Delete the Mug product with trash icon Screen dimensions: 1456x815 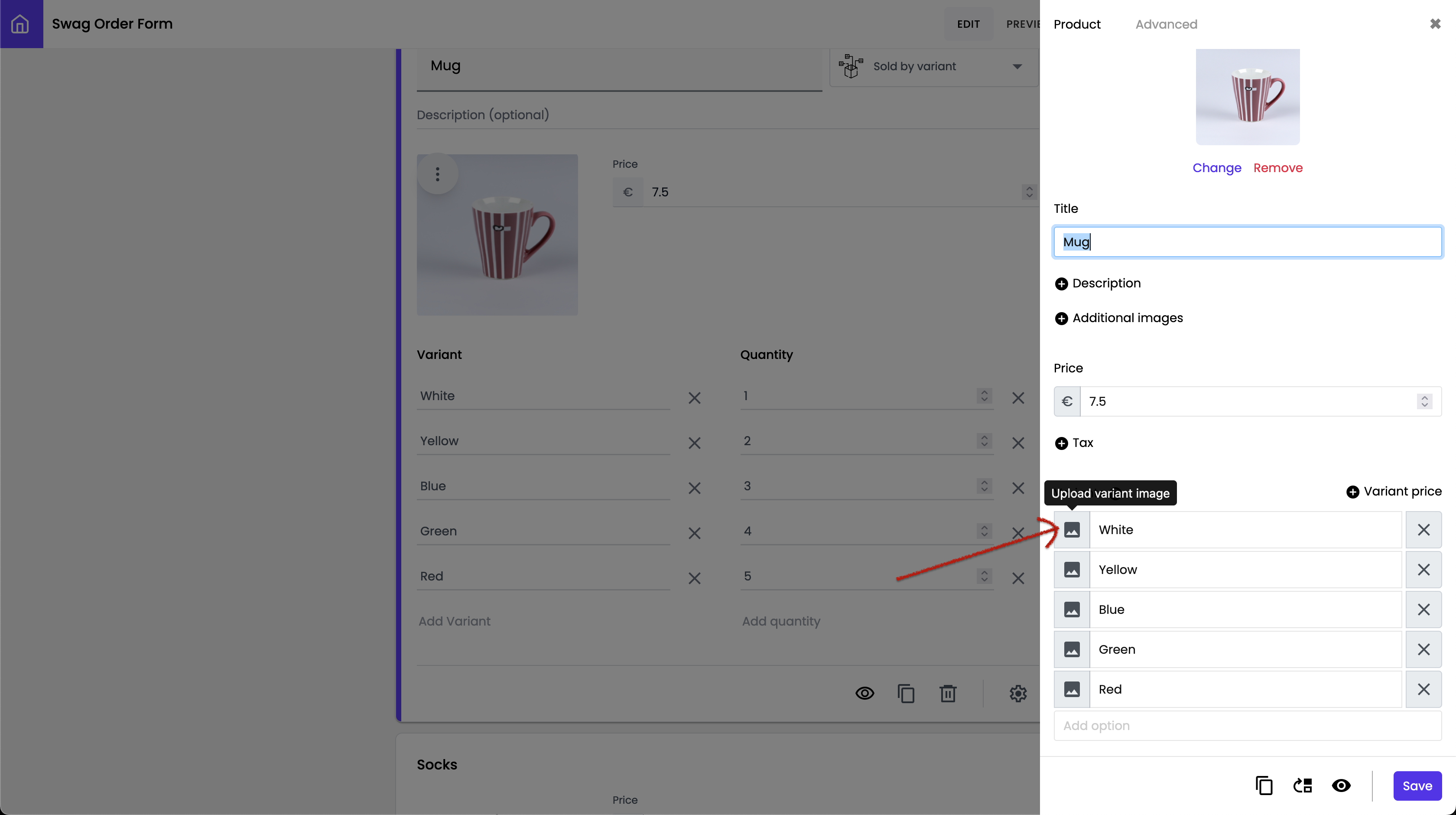pyautogui.click(x=948, y=694)
